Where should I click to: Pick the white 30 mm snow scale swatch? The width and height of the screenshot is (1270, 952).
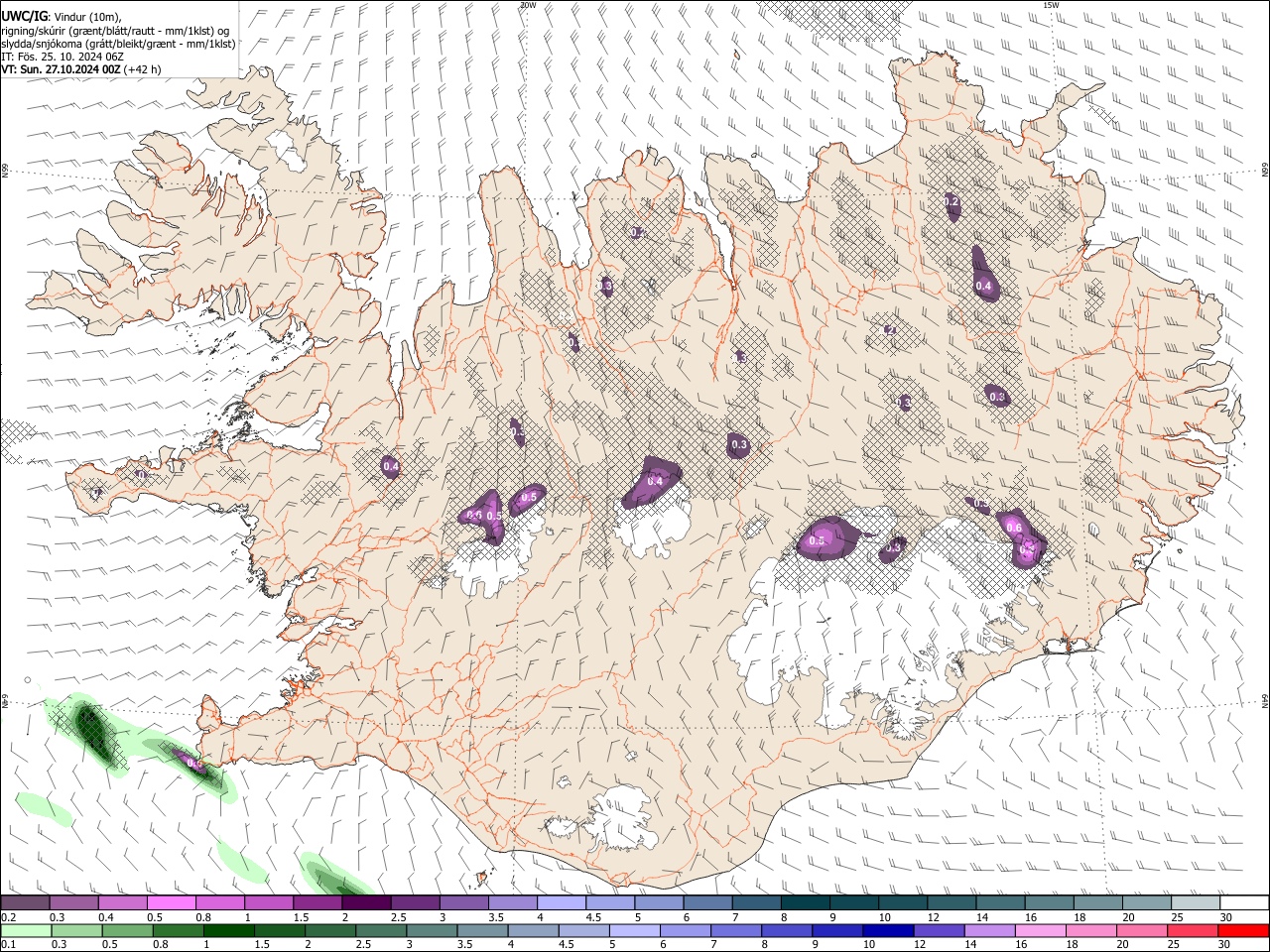pyautogui.click(x=1242, y=903)
